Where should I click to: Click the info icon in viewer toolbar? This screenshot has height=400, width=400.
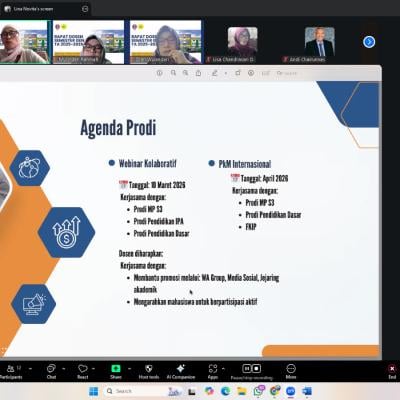(x=159, y=73)
